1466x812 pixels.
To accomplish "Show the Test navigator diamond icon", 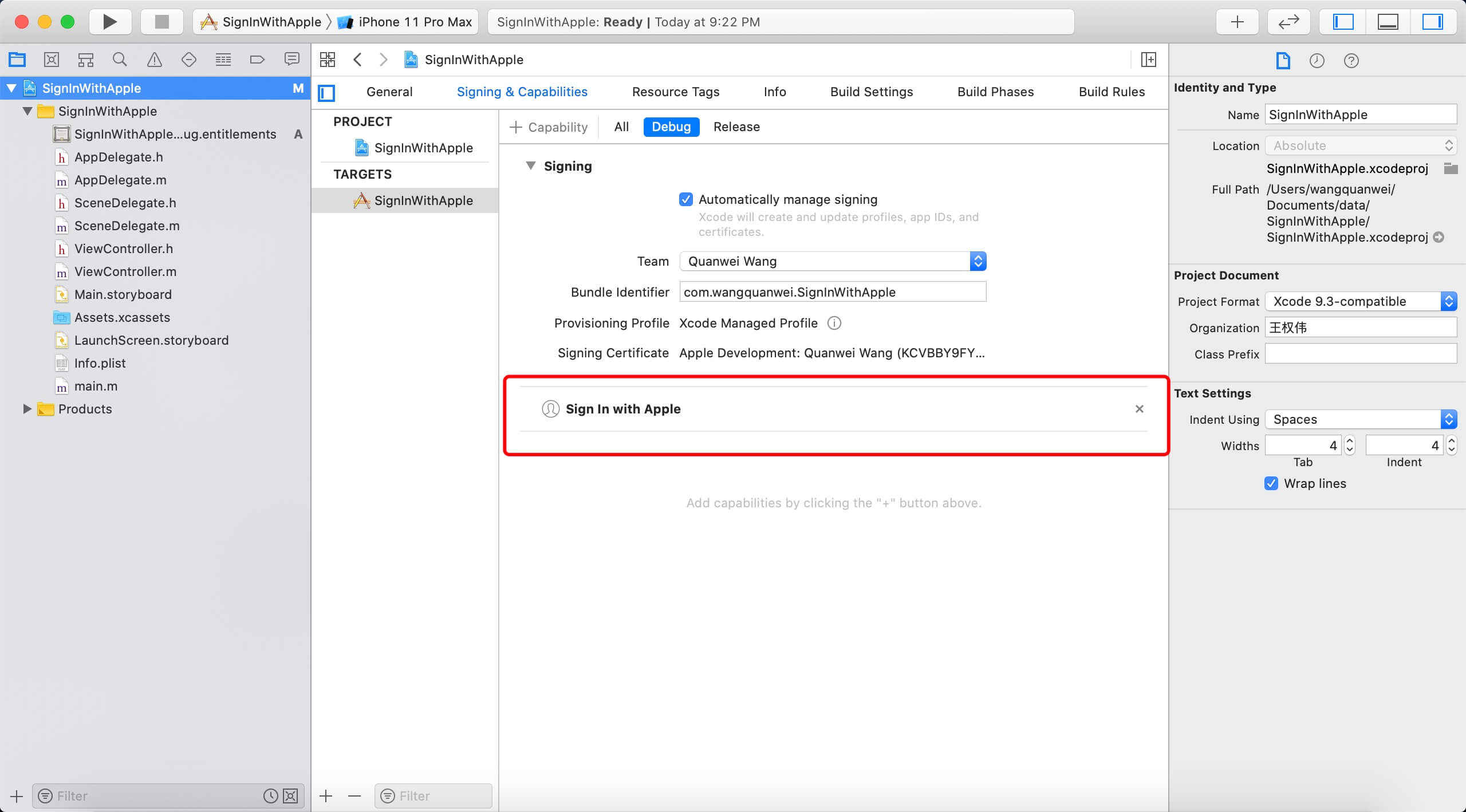I will pos(189,59).
